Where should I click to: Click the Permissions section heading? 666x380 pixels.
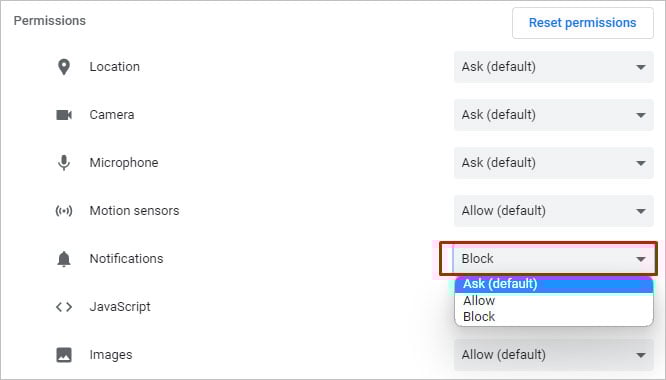point(50,21)
